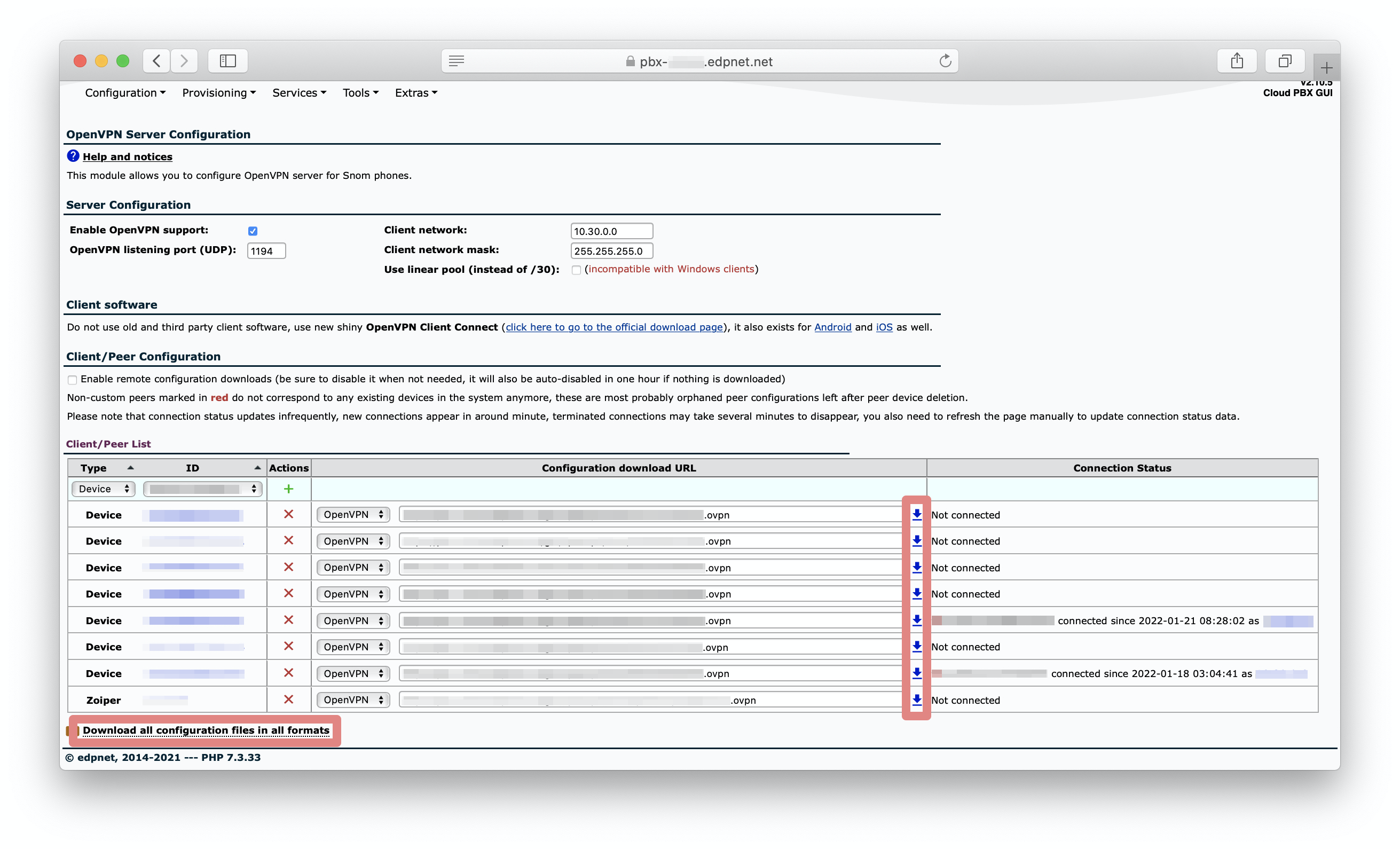Open the Services menu

tap(300, 92)
